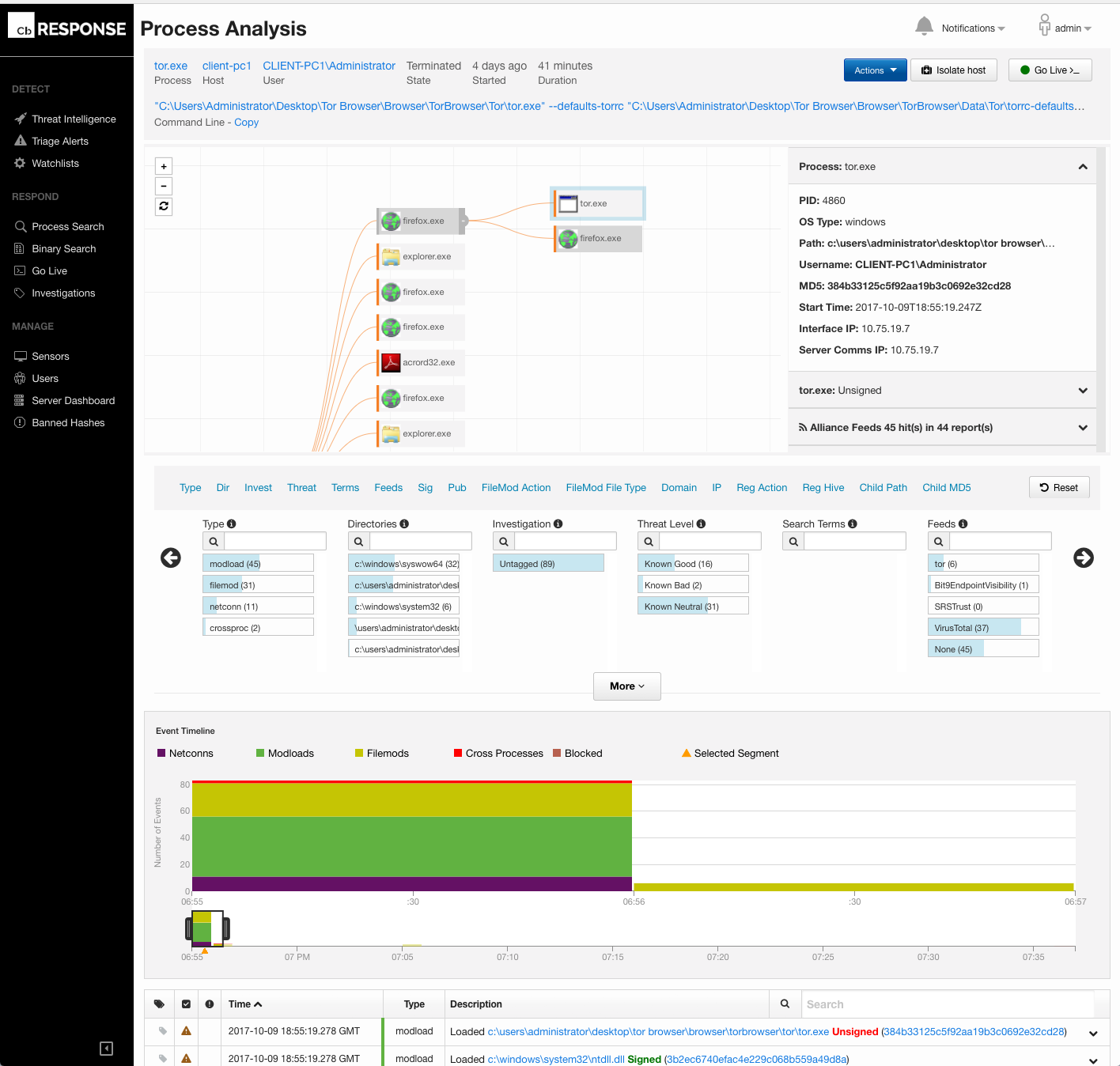
Task: Refresh the process tree graph
Action: (164, 206)
